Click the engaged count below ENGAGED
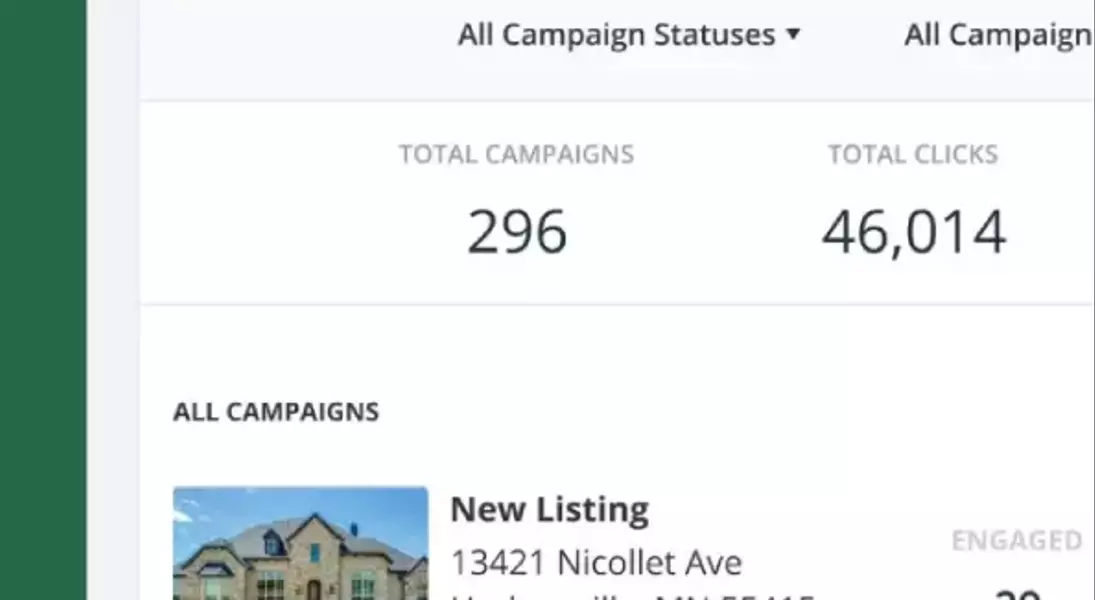Viewport: 1095px width, 600px height. 1018,592
